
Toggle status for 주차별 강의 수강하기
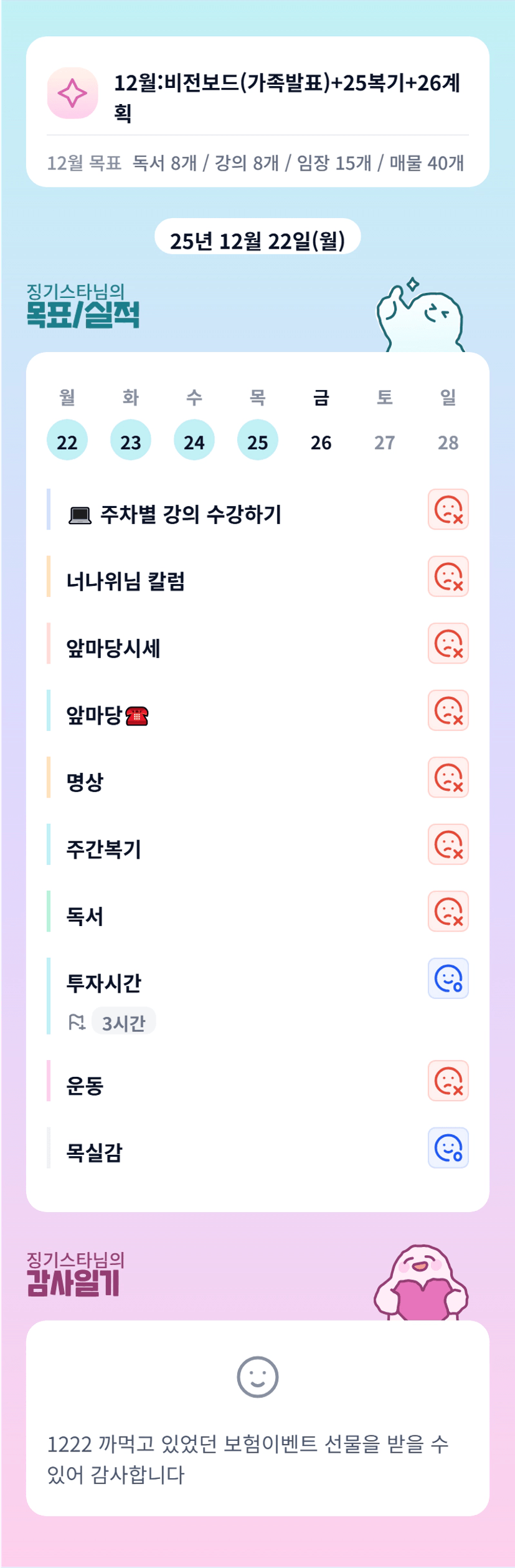point(448,510)
